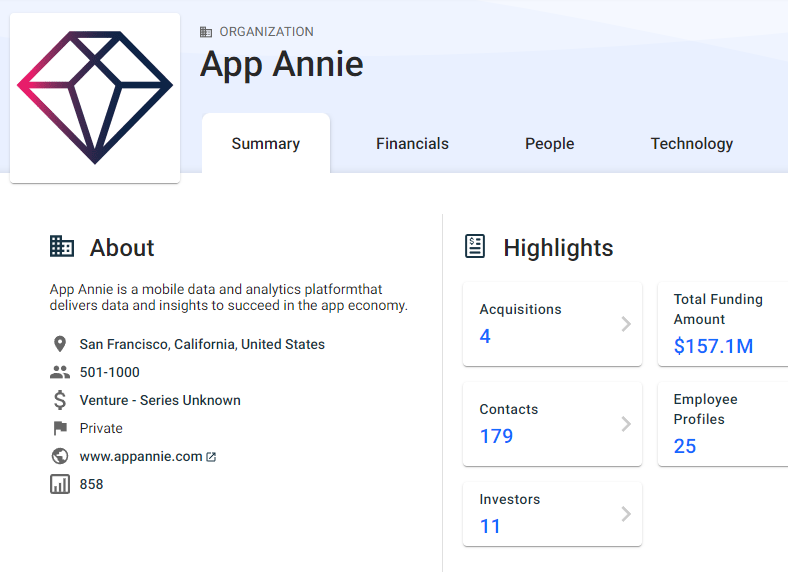The height and width of the screenshot is (575, 788).
Task: Click the organization building icon above title
Action: pyautogui.click(x=206, y=32)
